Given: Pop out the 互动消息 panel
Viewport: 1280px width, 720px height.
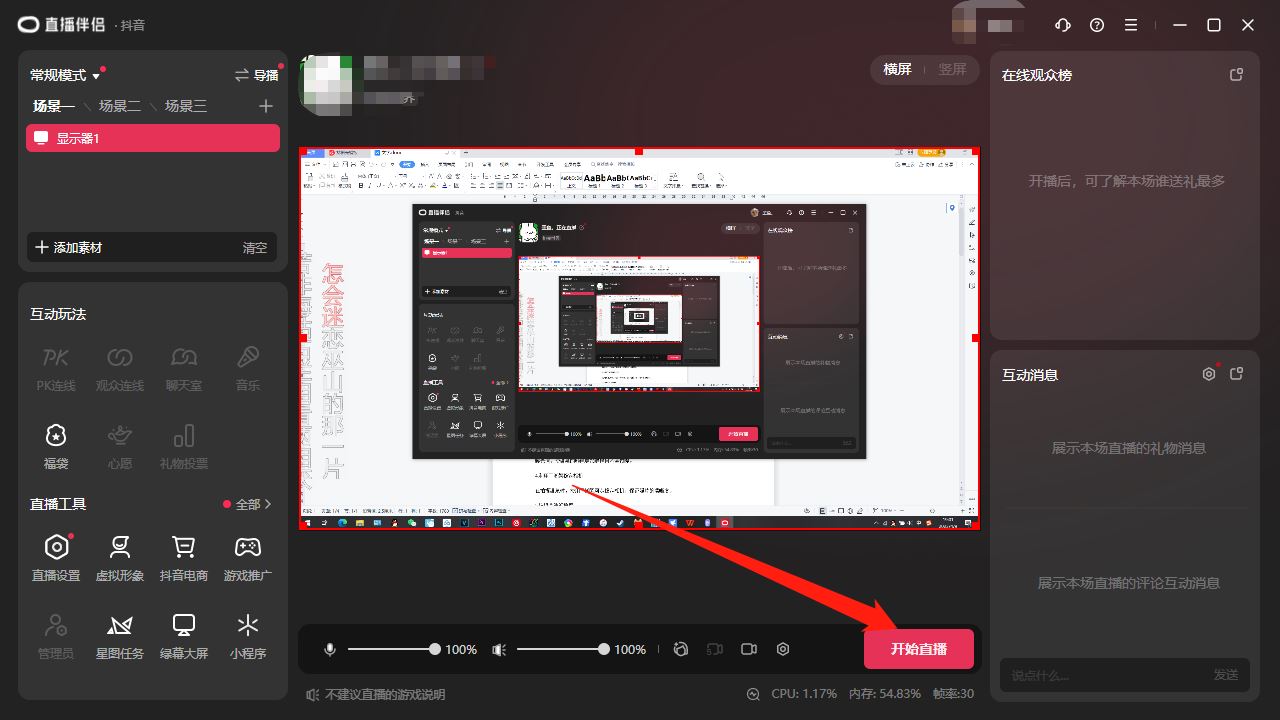Looking at the screenshot, I should coord(1236,374).
